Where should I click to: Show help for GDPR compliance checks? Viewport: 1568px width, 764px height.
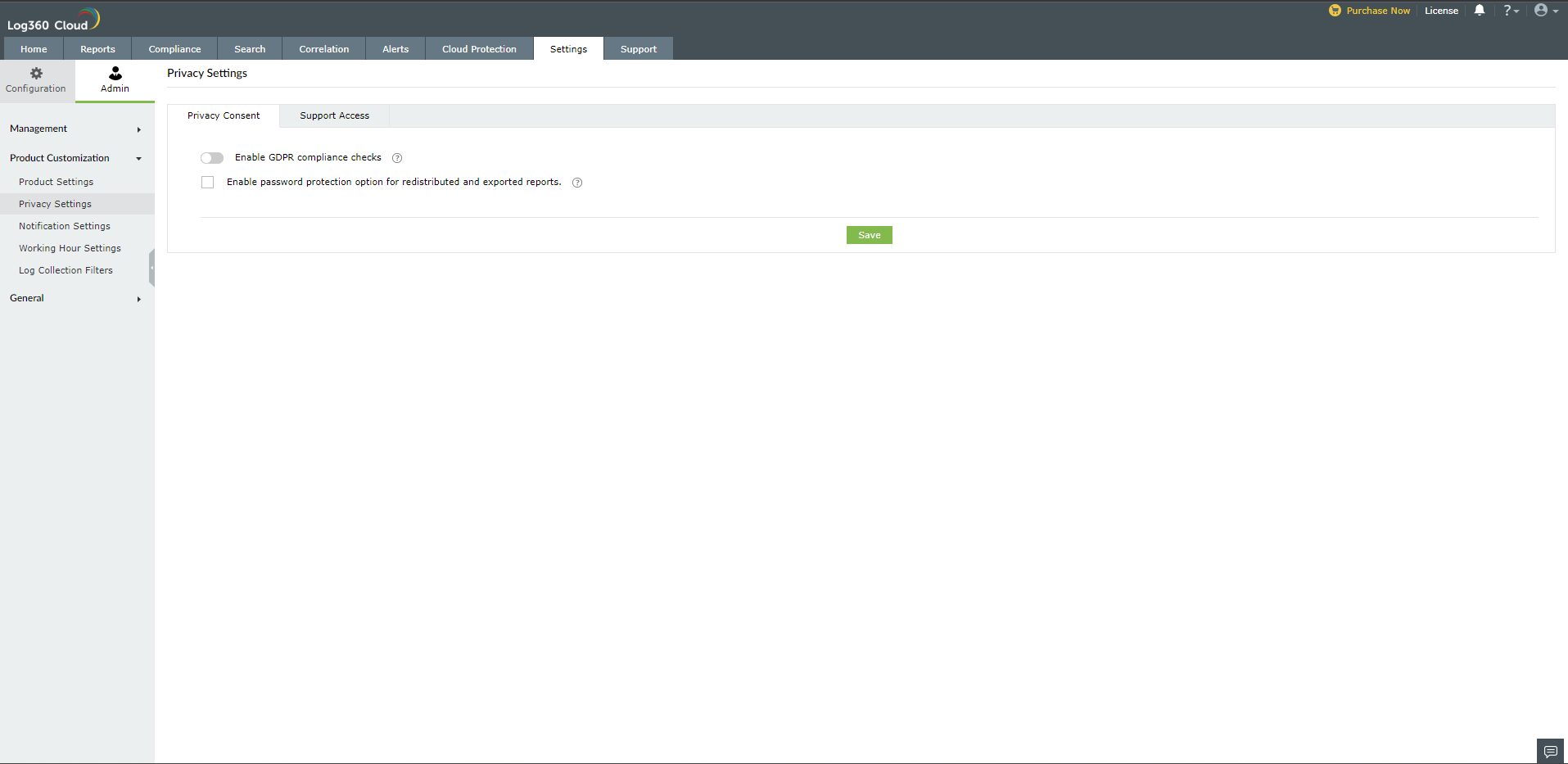(397, 158)
